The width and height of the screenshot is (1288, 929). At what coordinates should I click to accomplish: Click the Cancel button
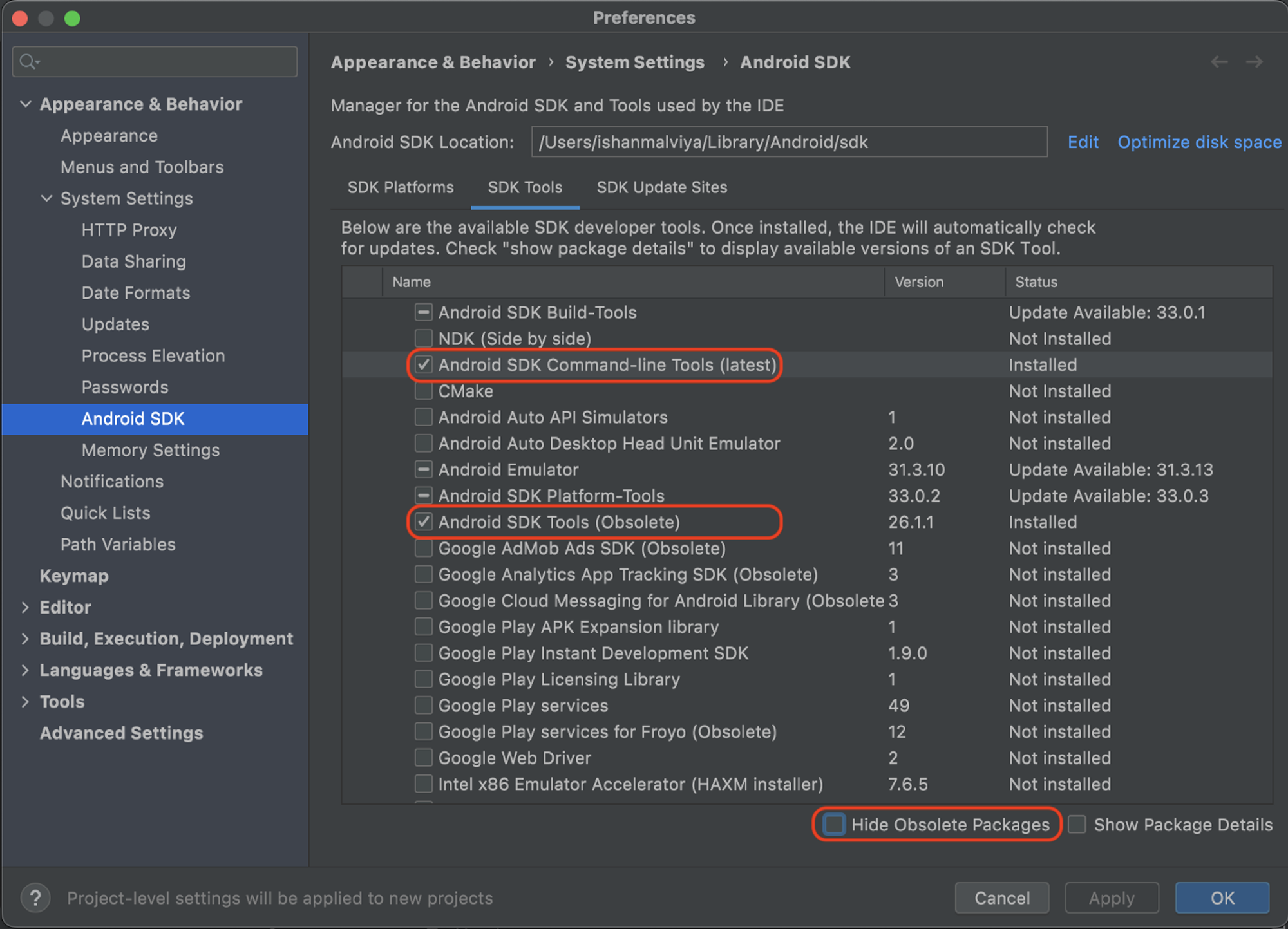pos(1001,897)
